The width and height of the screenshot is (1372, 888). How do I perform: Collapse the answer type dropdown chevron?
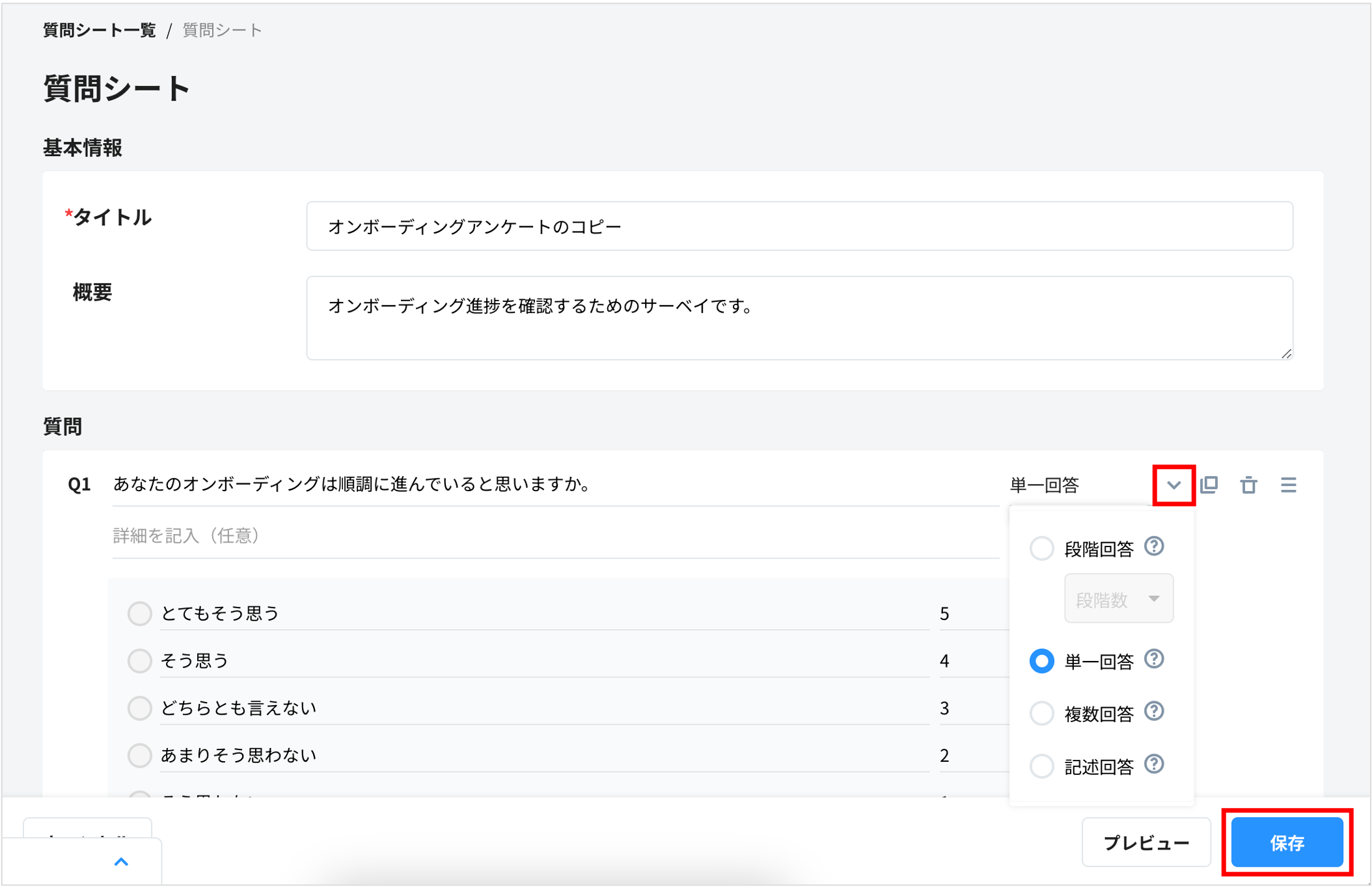point(1173,484)
